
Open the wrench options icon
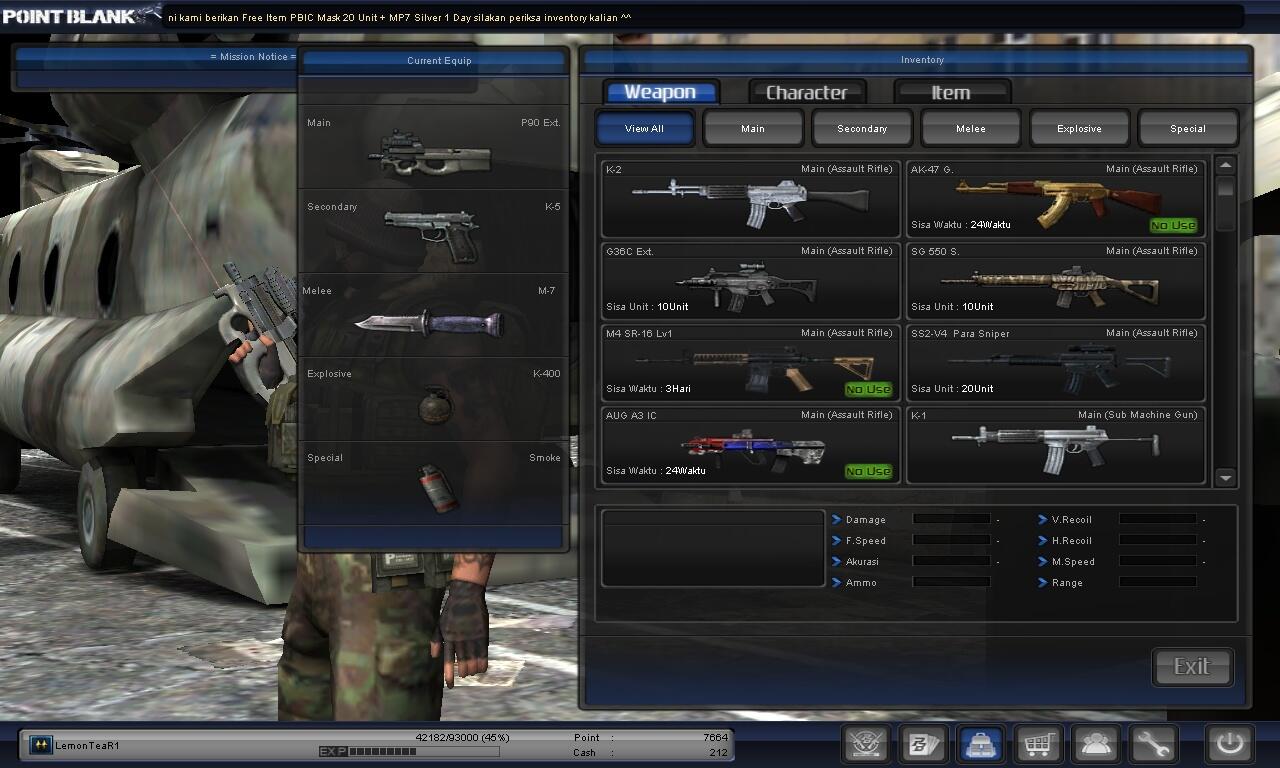1154,744
